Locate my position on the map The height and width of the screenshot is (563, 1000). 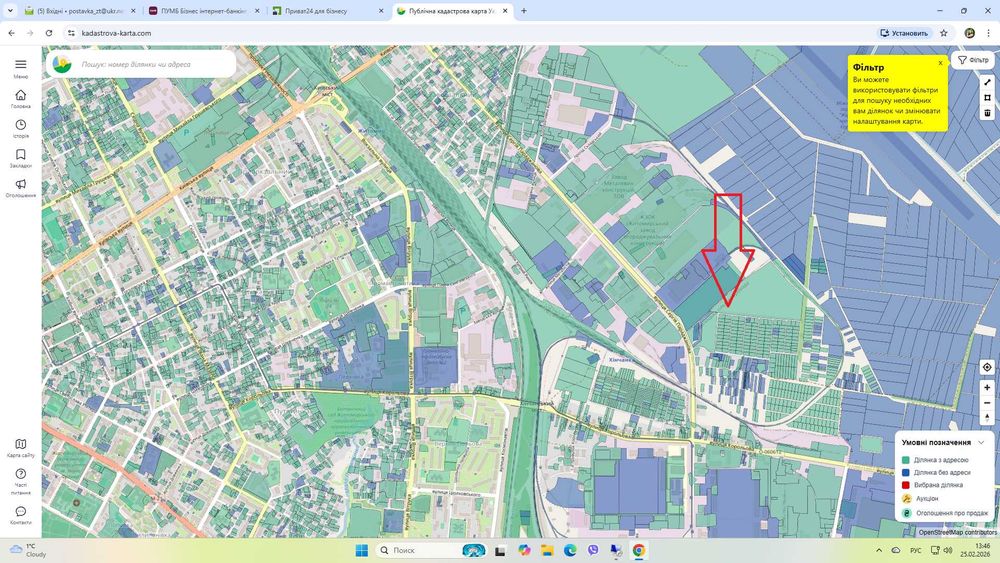[x=987, y=367]
